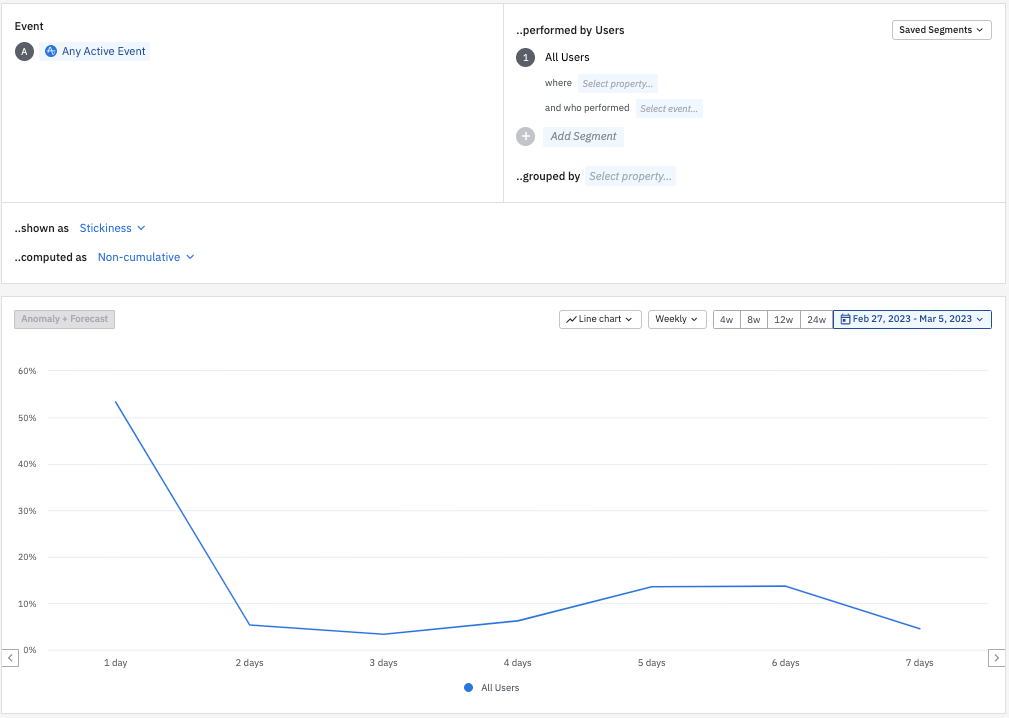Click the segment number 1 badge
The height and width of the screenshot is (718, 1009).
pyautogui.click(x=525, y=57)
